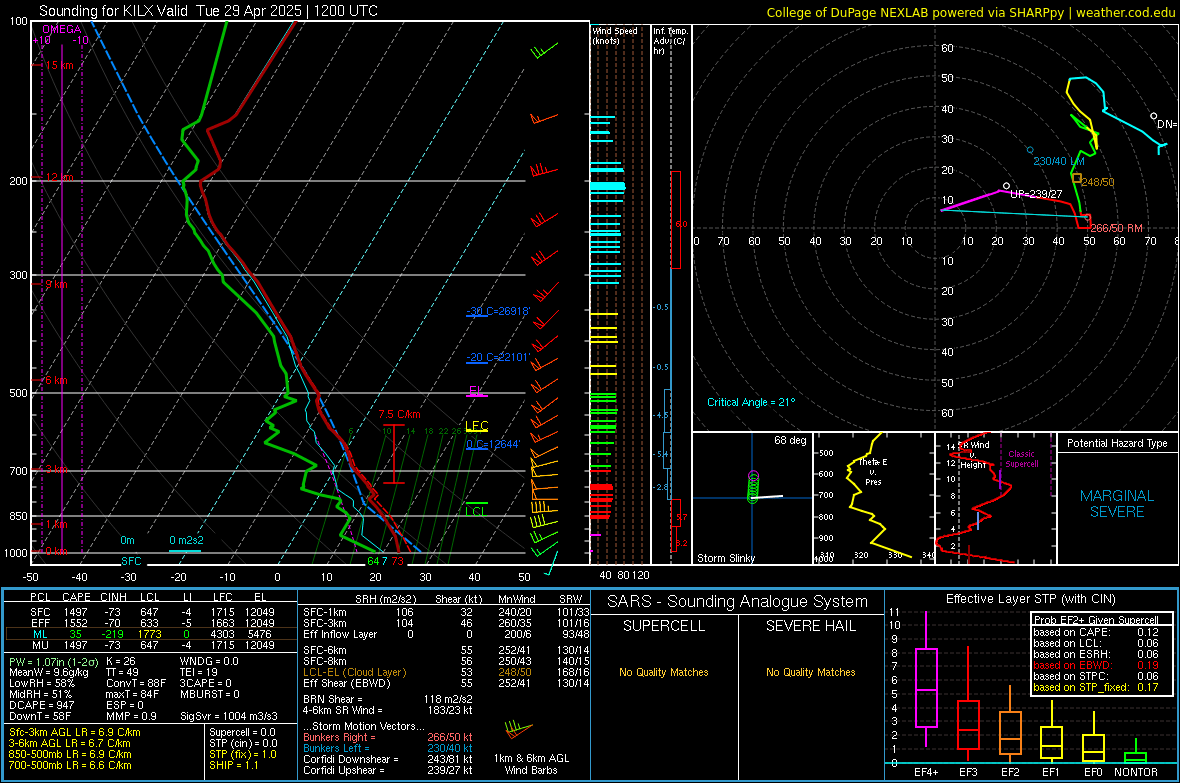Select the MU parcel row

point(152,645)
